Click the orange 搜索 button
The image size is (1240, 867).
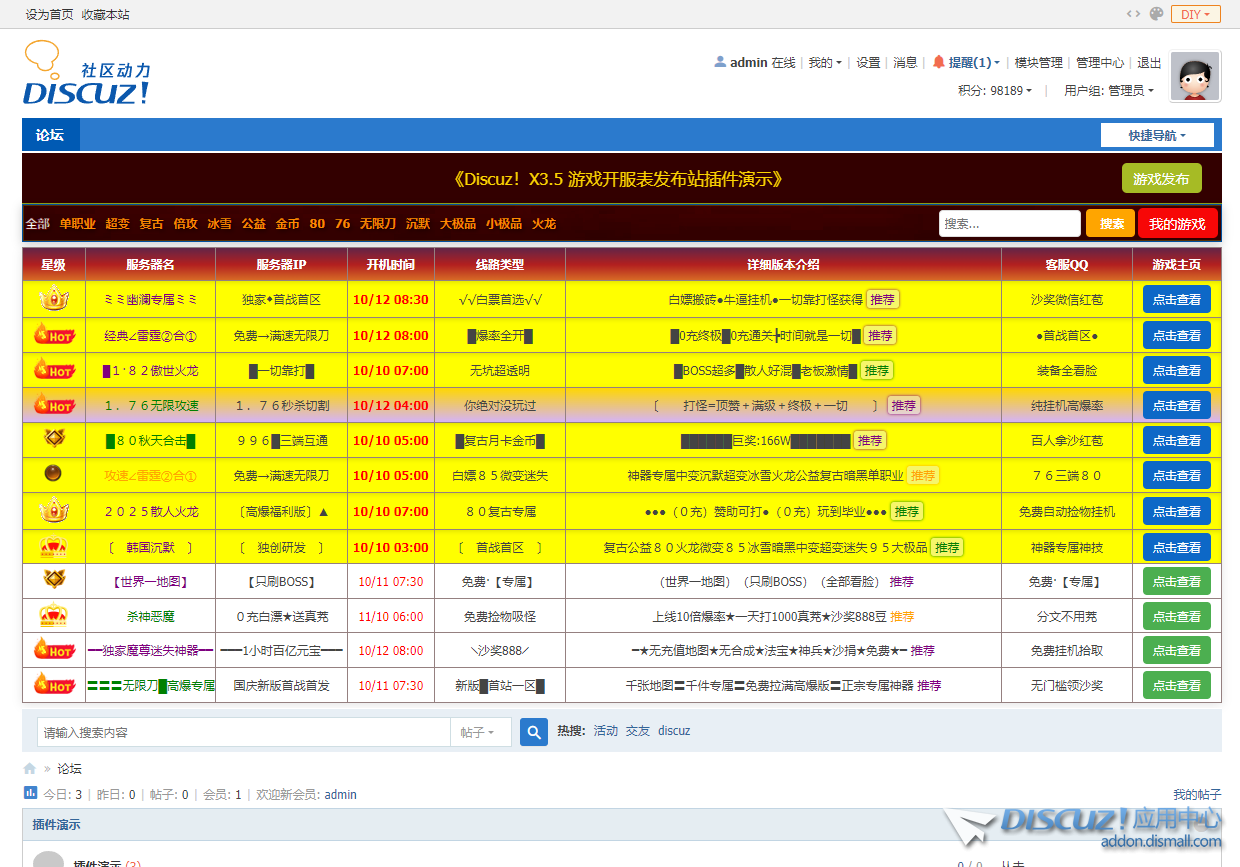point(1111,223)
